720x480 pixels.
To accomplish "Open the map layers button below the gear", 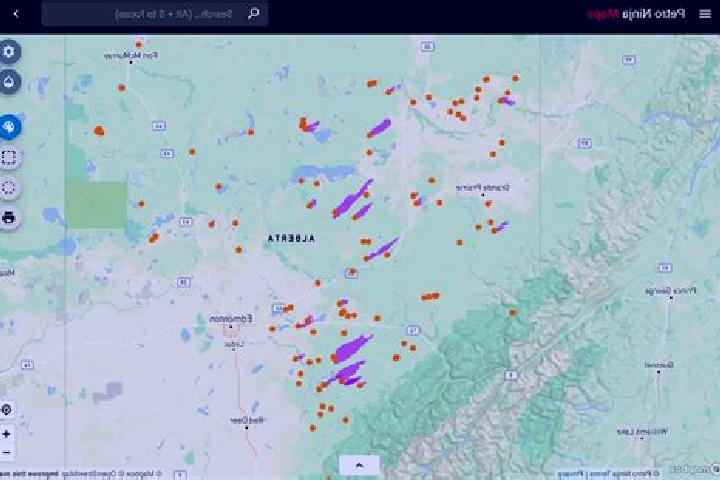I will (x=9, y=82).
